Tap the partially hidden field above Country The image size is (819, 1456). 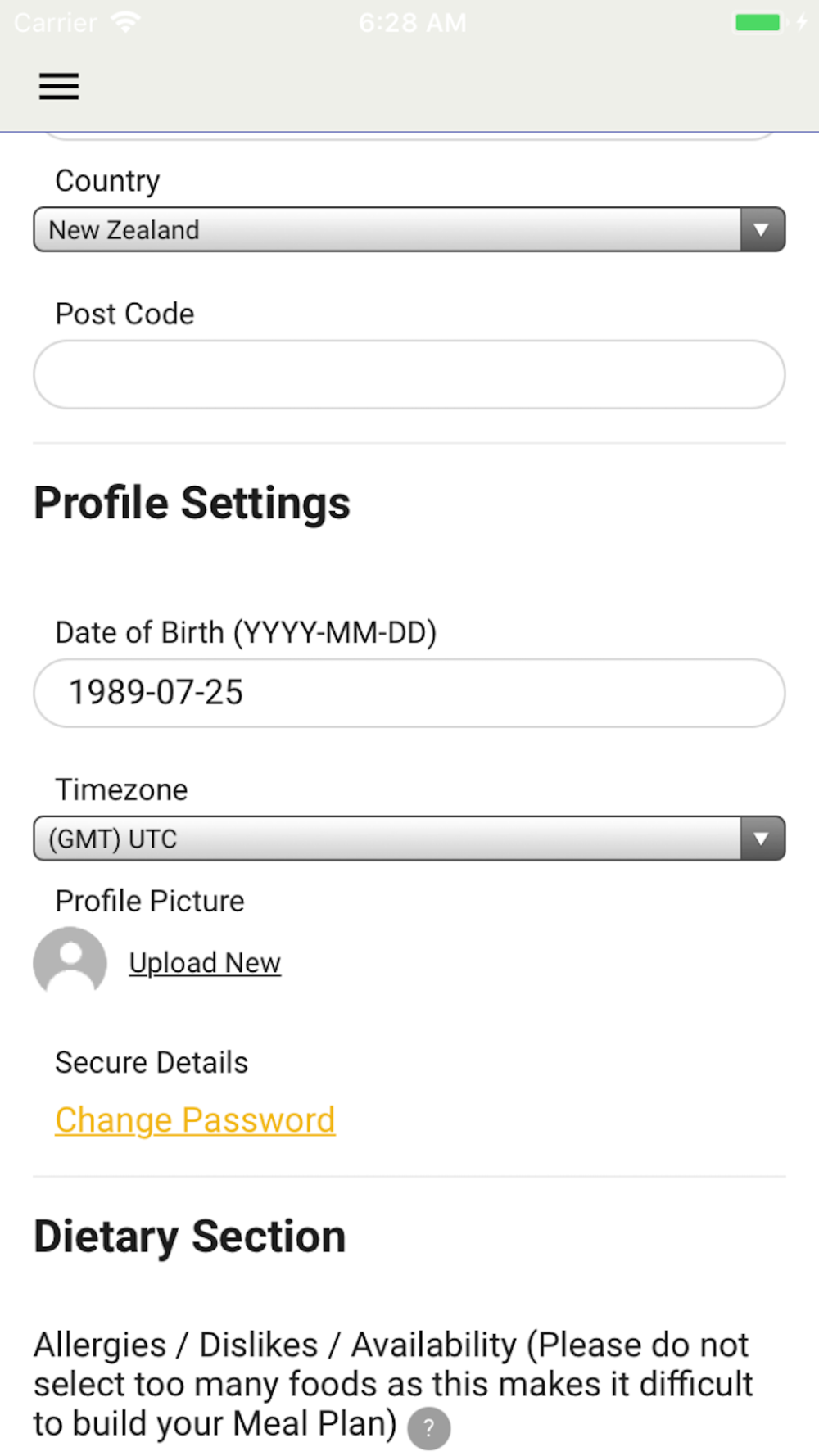click(x=409, y=136)
